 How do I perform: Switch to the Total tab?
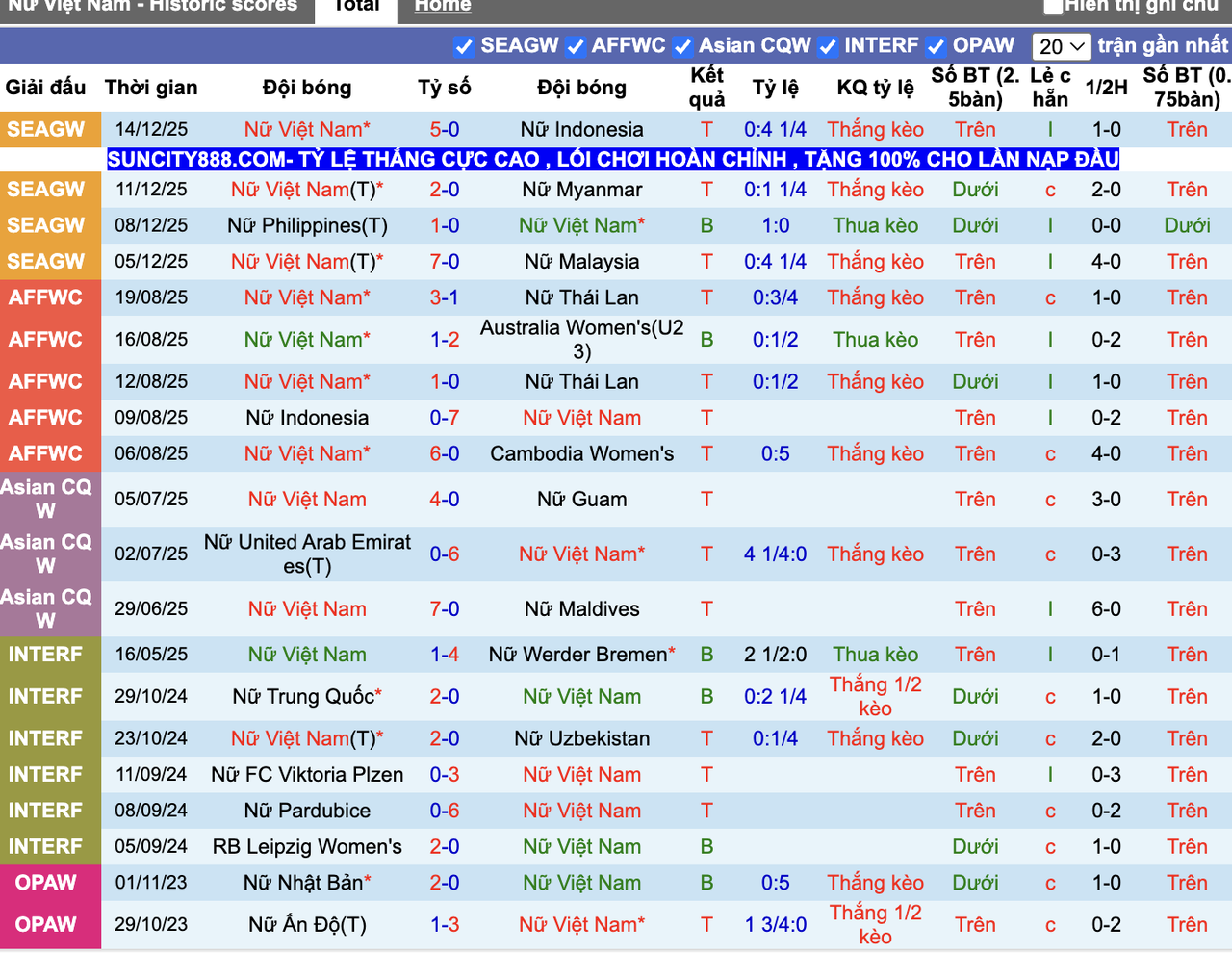pyautogui.click(x=357, y=8)
